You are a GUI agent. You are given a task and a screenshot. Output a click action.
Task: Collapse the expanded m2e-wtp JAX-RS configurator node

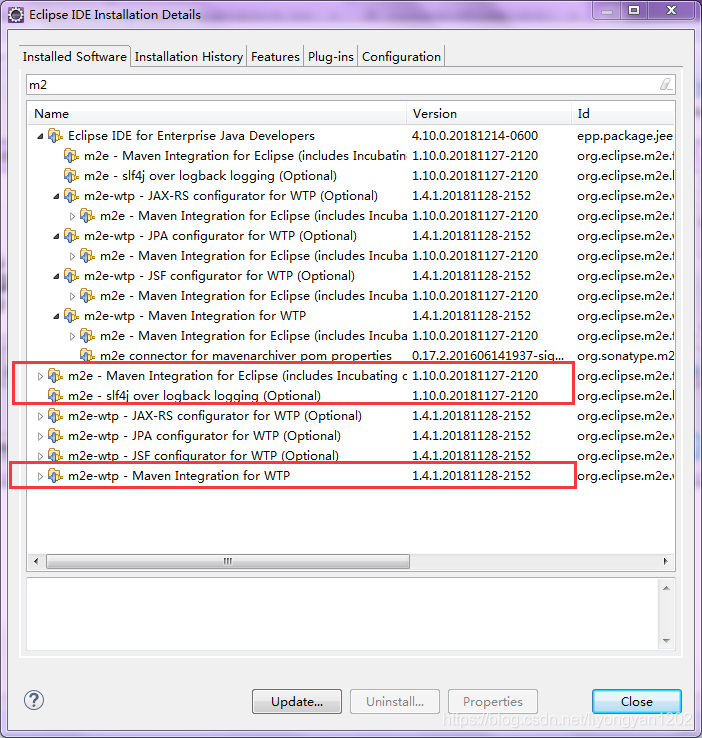56,196
